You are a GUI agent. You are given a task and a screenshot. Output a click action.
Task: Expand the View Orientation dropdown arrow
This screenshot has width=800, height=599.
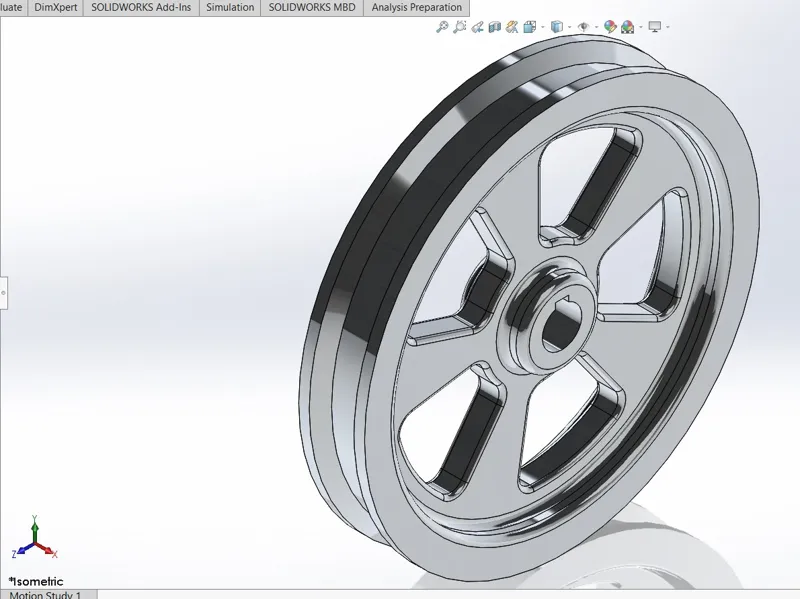pos(542,27)
